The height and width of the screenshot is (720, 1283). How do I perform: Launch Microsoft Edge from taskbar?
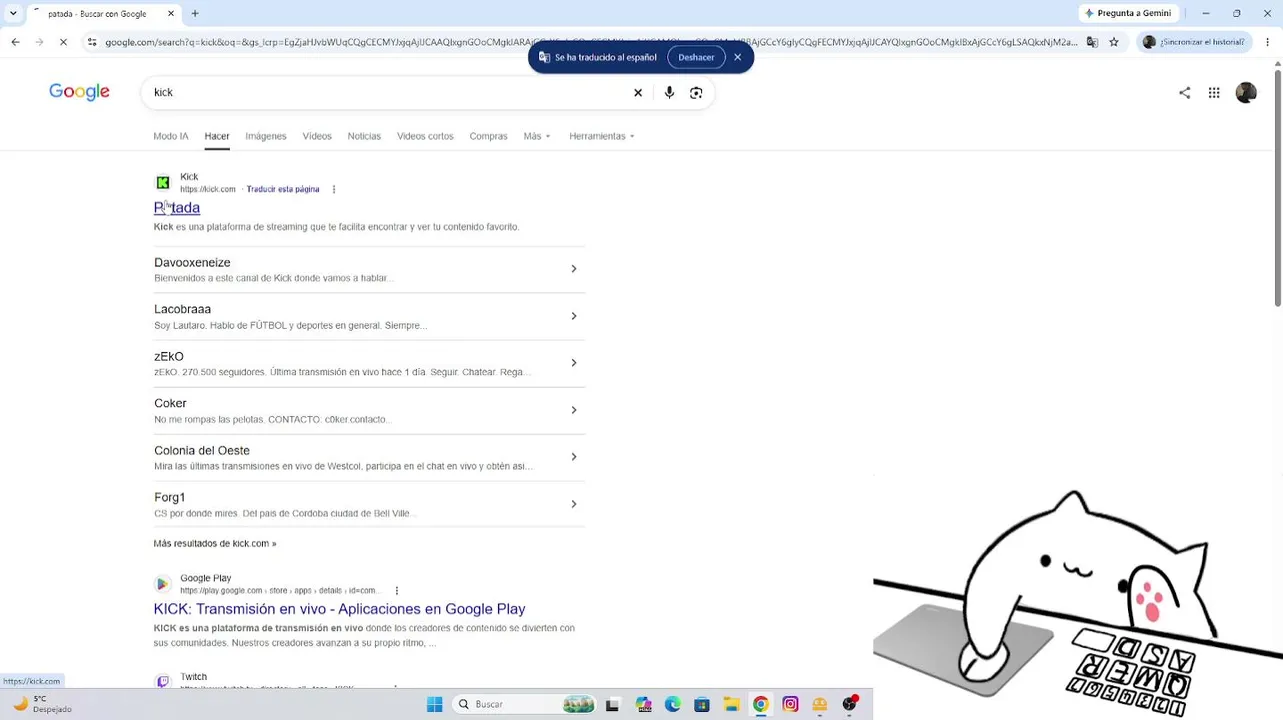(x=672, y=704)
